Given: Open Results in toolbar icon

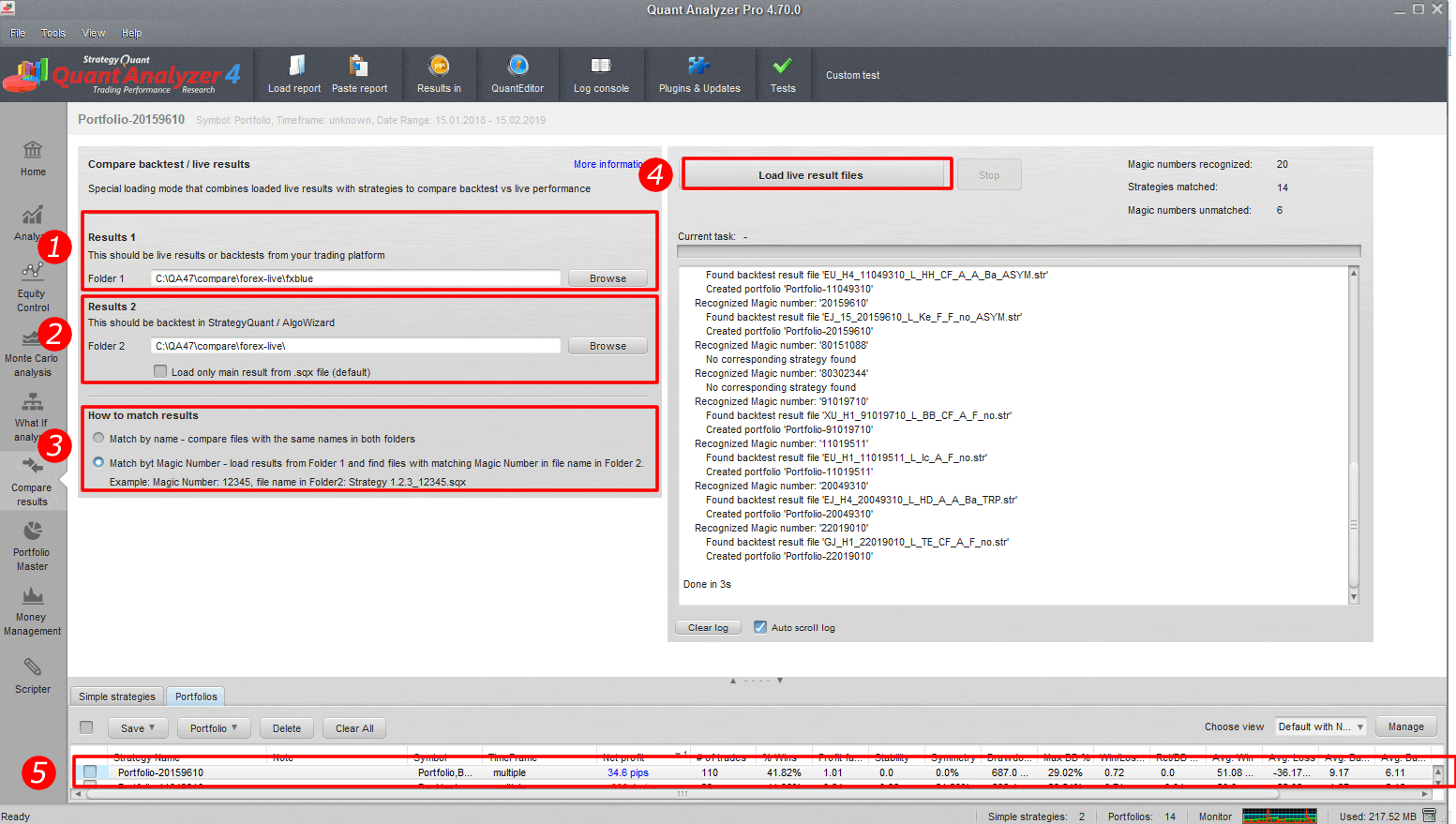Looking at the screenshot, I should point(439,75).
